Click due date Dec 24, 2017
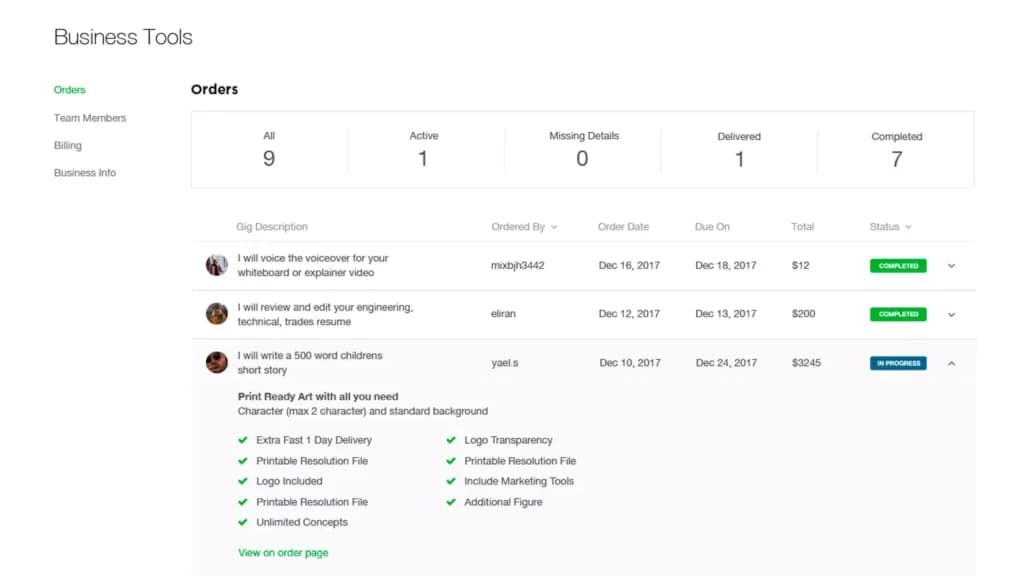The height and width of the screenshot is (576, 1024). (726, 363)
